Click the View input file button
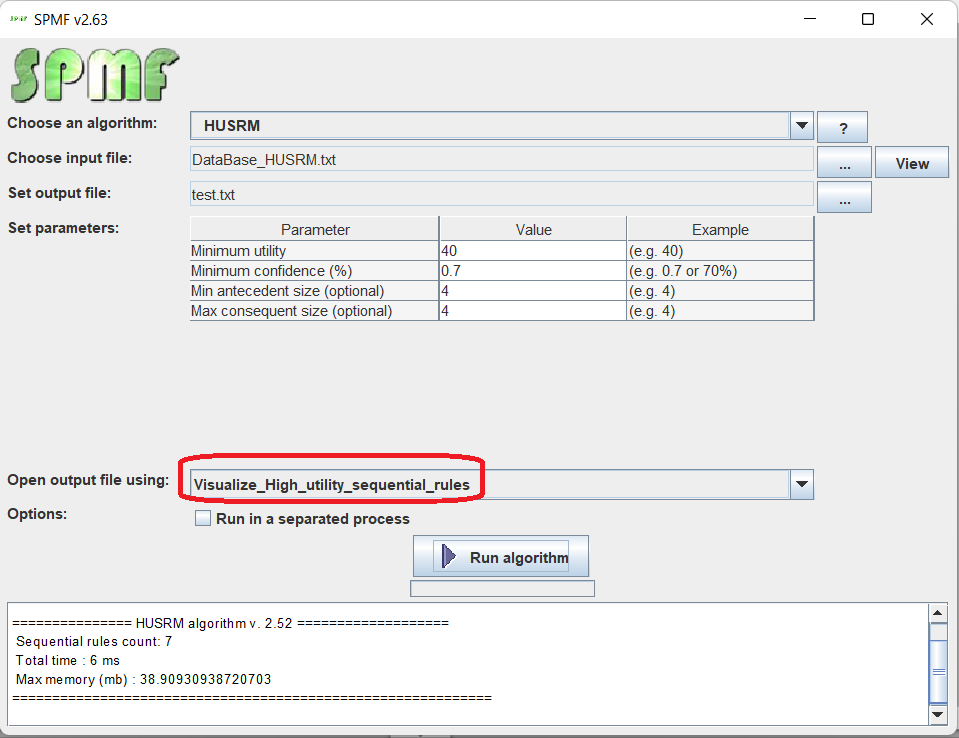The image size is (959, 738). (x=911, y=163)
